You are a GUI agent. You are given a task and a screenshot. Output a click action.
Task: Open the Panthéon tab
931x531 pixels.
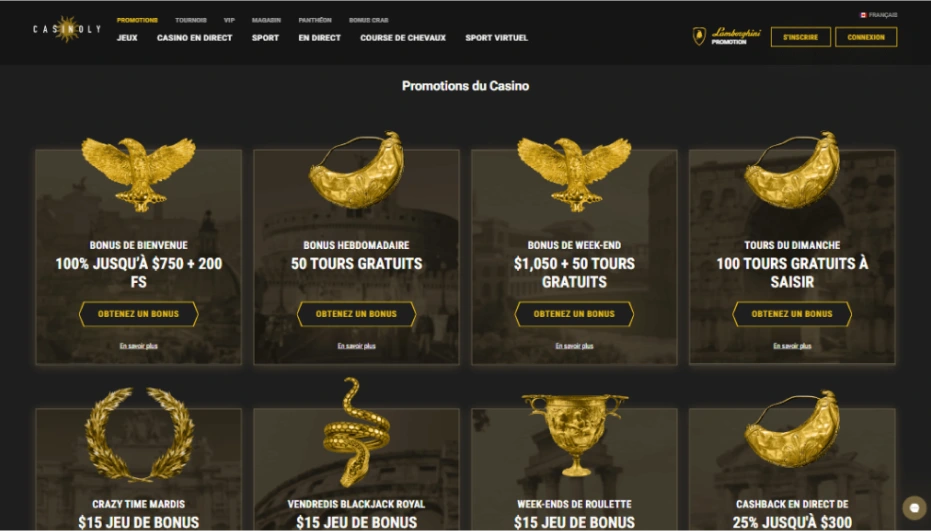315,20
